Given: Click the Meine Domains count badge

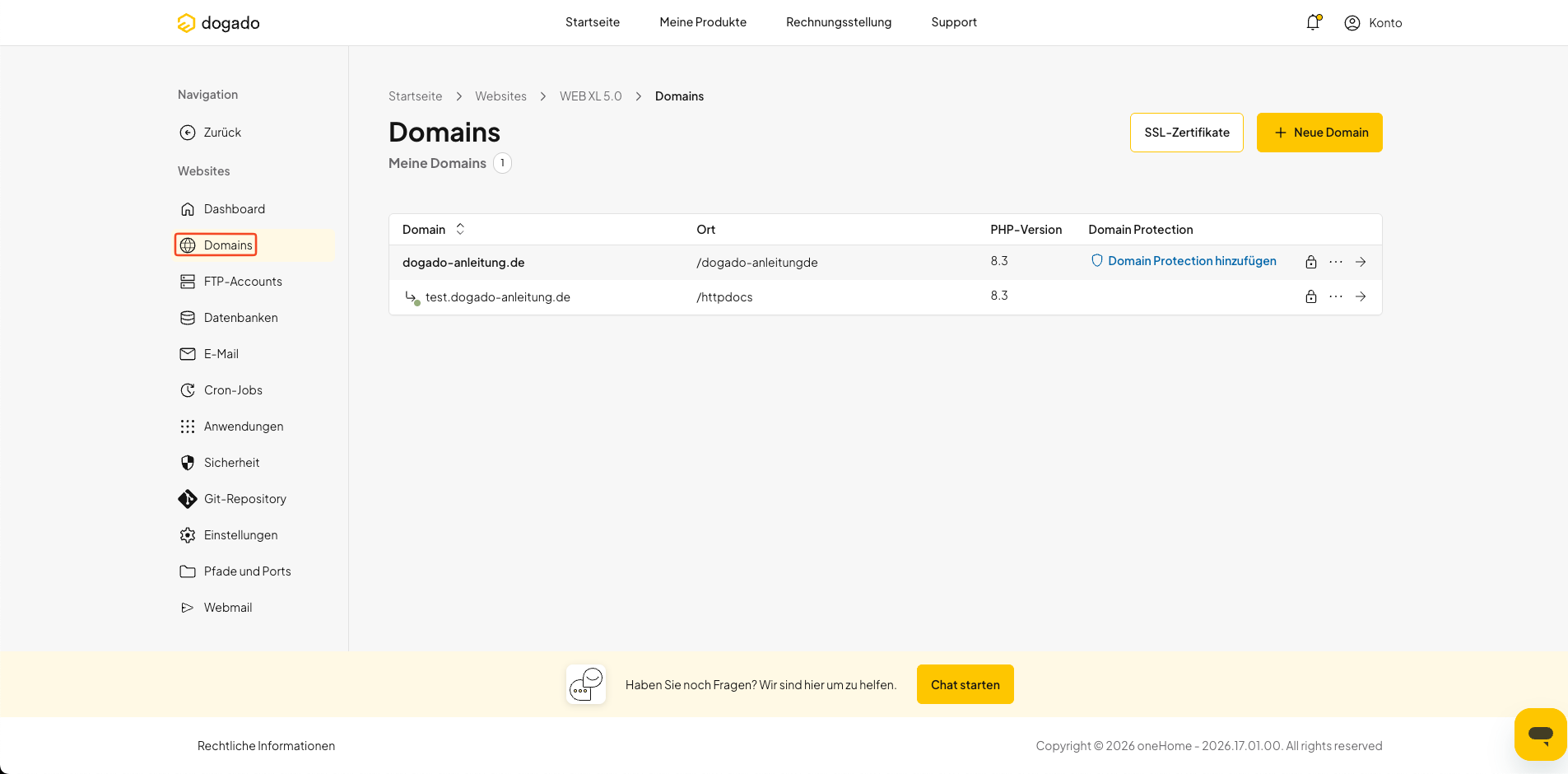Looking at the screenshot, I should click(502, 163).
